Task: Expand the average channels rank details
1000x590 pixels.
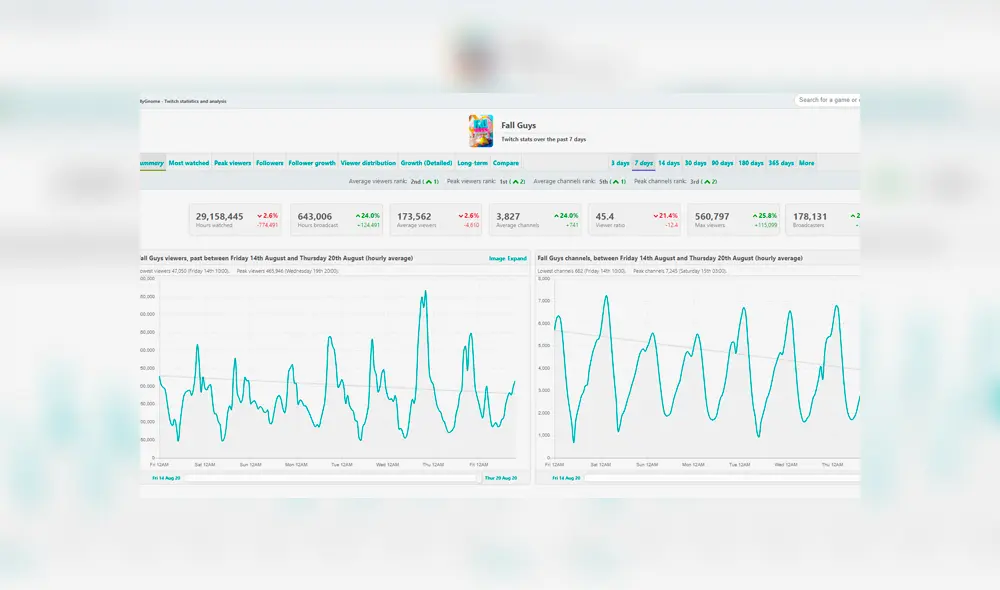Action: point(615,182)
